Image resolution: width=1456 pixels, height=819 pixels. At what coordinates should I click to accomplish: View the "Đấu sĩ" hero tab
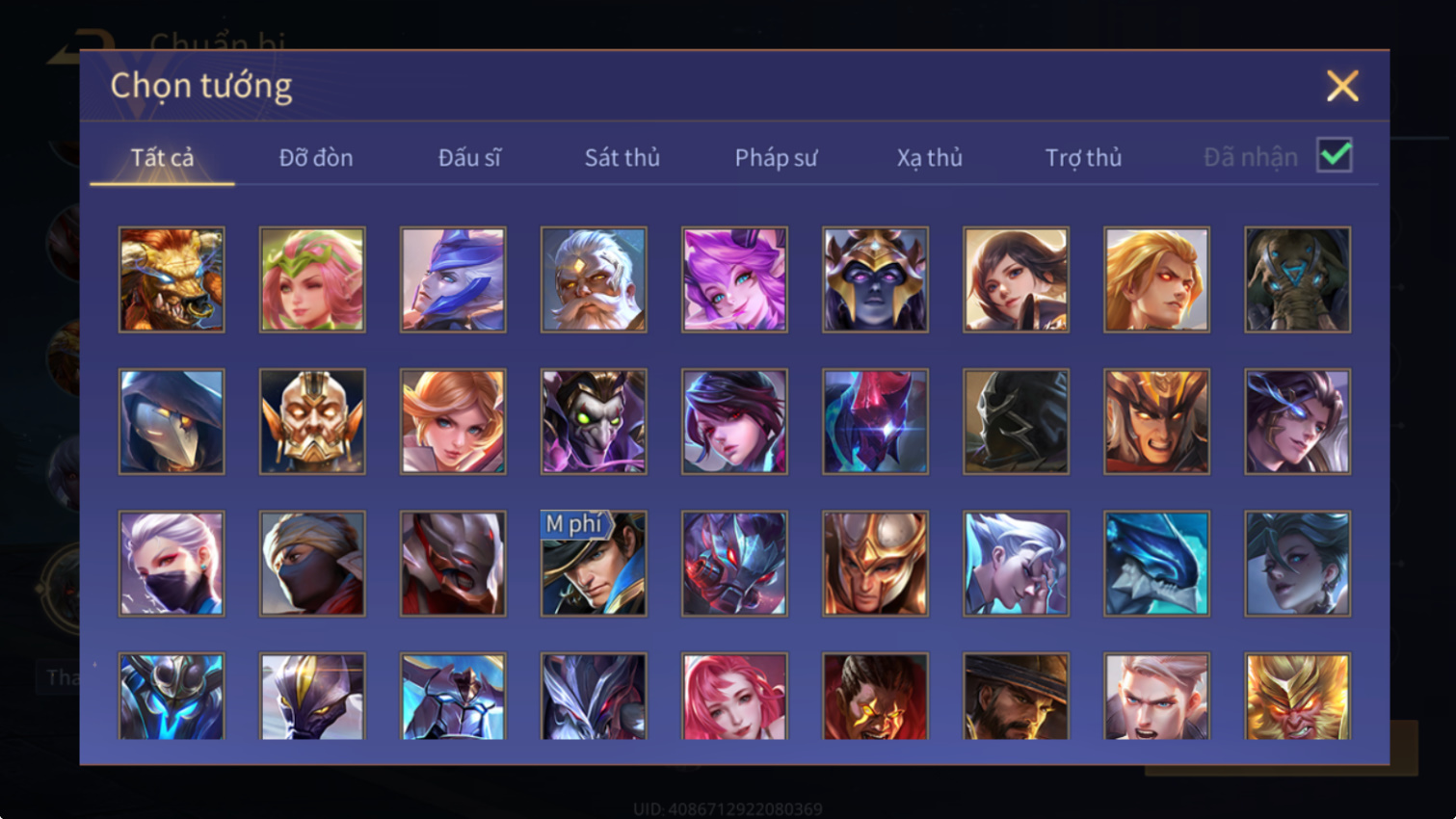point(469,157)
